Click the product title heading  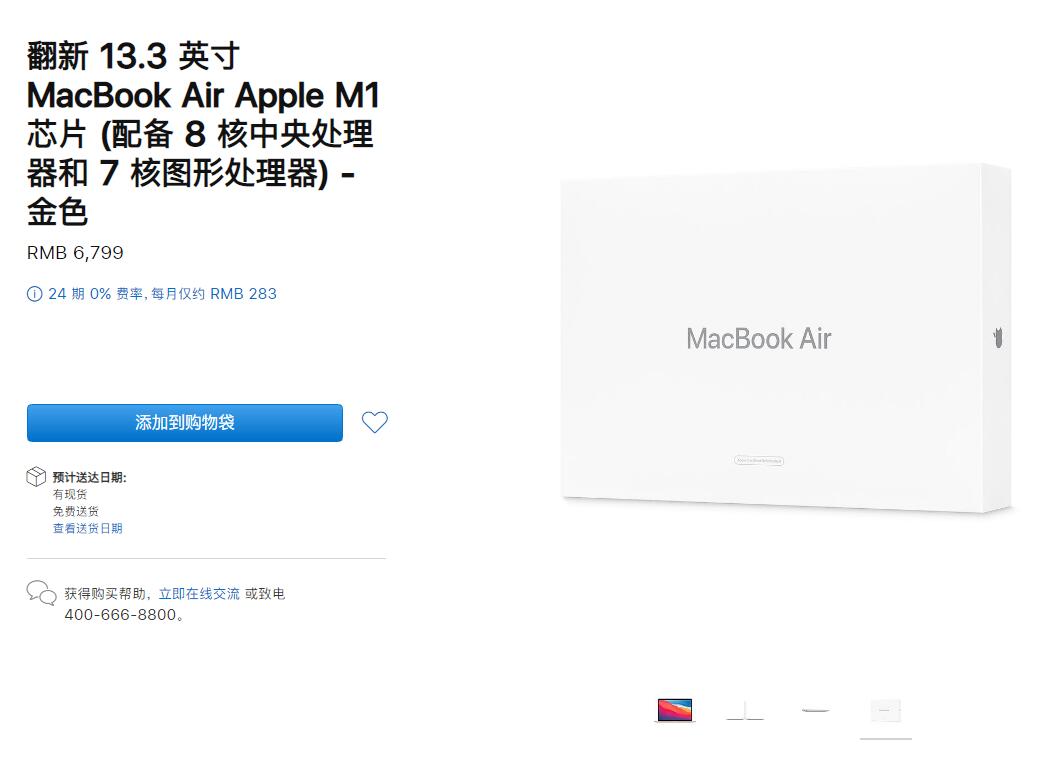(x=203, y=133)
